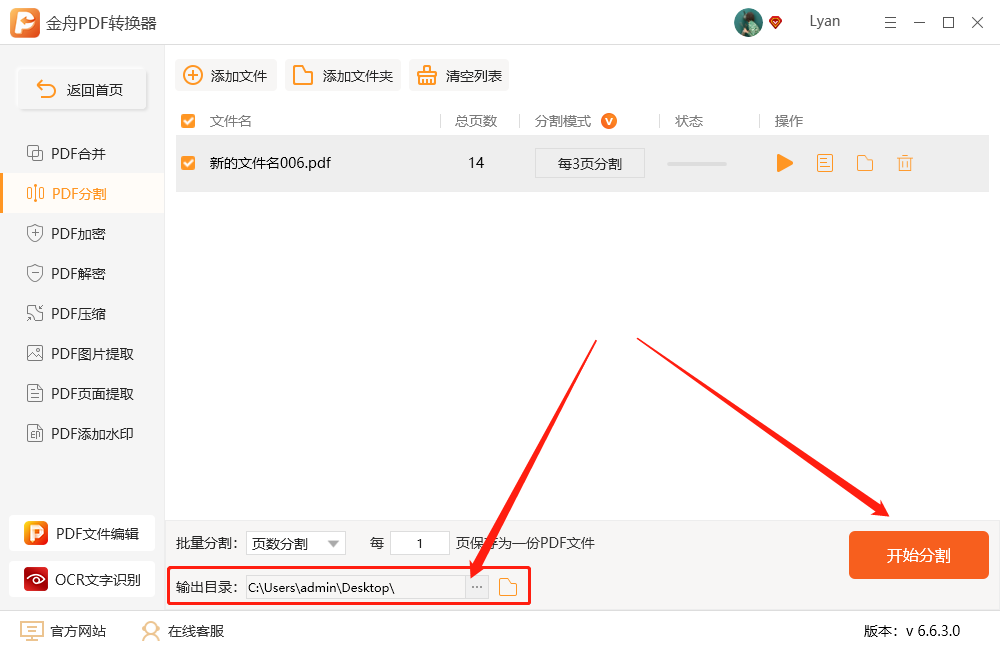Click the file progress bar in 状态 column

pyautogui.click(x=696, y=164)
